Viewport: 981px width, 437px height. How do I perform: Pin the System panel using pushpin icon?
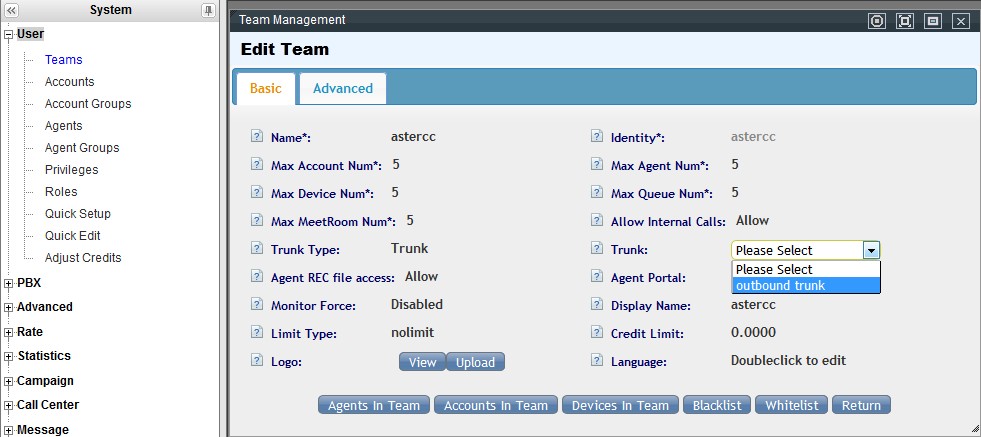click(208, 10)
